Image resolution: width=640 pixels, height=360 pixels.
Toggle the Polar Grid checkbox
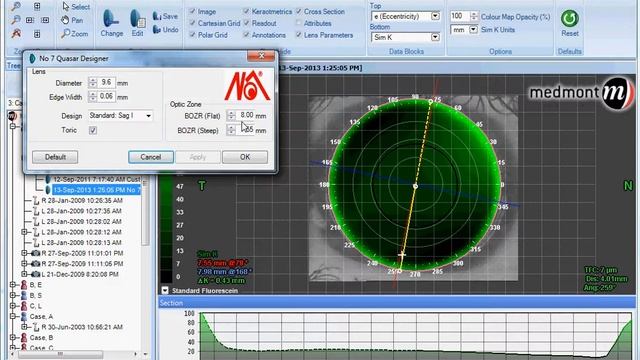tap(192, 35)
